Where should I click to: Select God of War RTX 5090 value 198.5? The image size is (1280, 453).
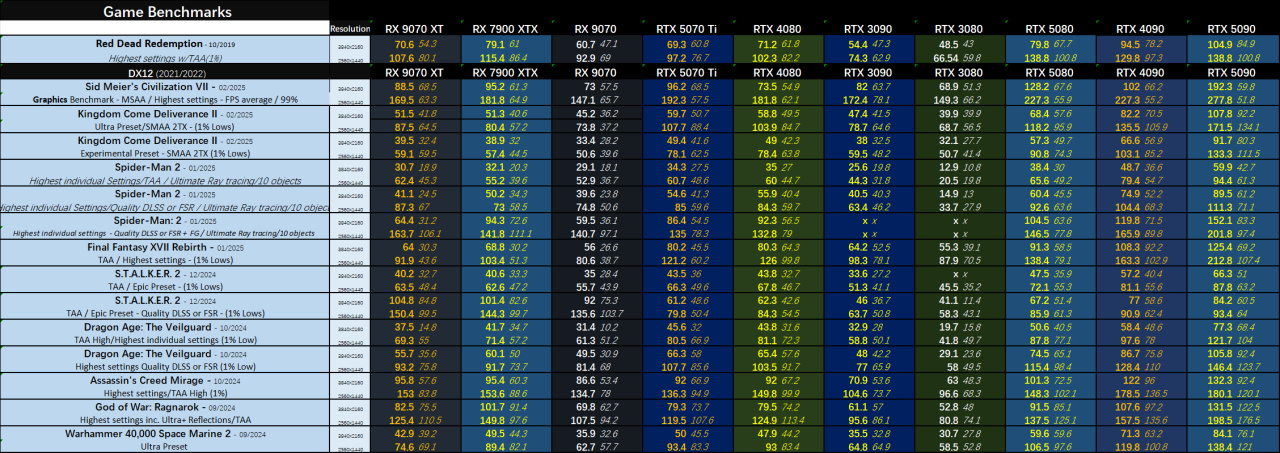coord(1219,421)
